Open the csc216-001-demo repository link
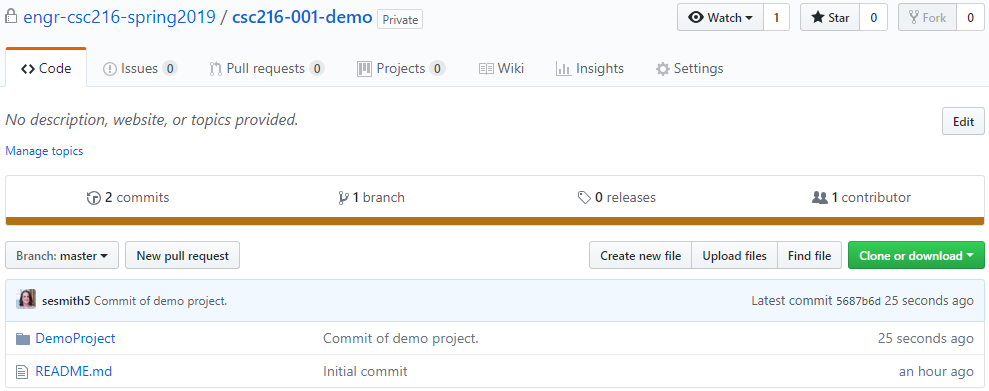 click(x=302, y=17)
